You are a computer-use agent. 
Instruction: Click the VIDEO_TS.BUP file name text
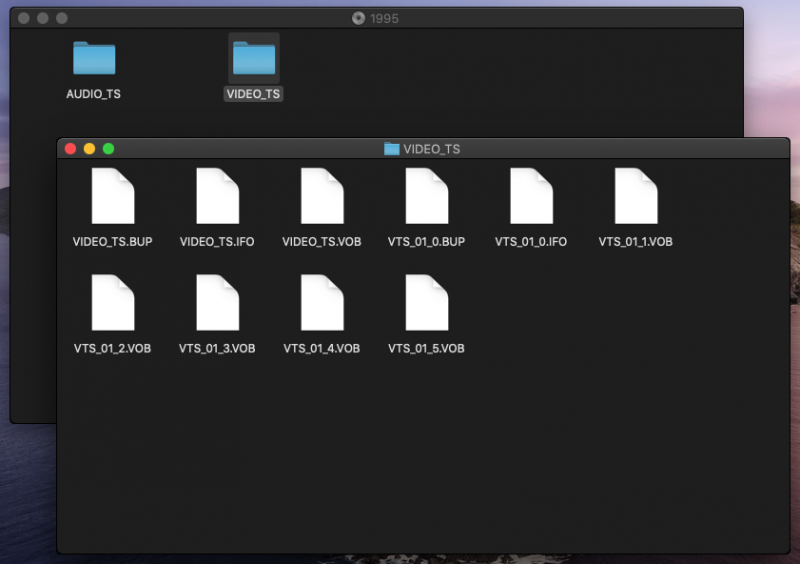(x=112, y=241)
